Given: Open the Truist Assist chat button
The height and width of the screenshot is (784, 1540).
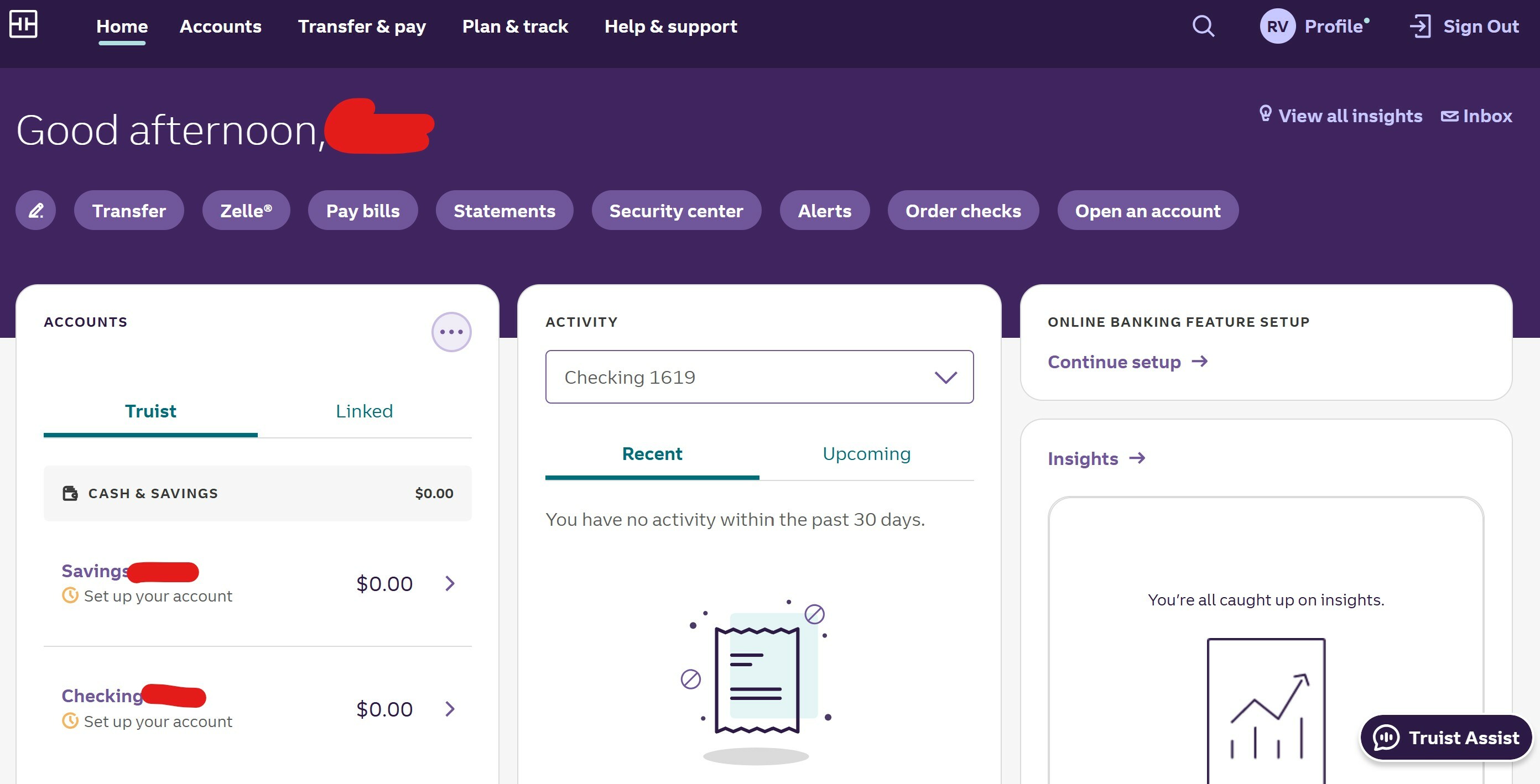Looking at the screenshot, I should point(1445,738).
